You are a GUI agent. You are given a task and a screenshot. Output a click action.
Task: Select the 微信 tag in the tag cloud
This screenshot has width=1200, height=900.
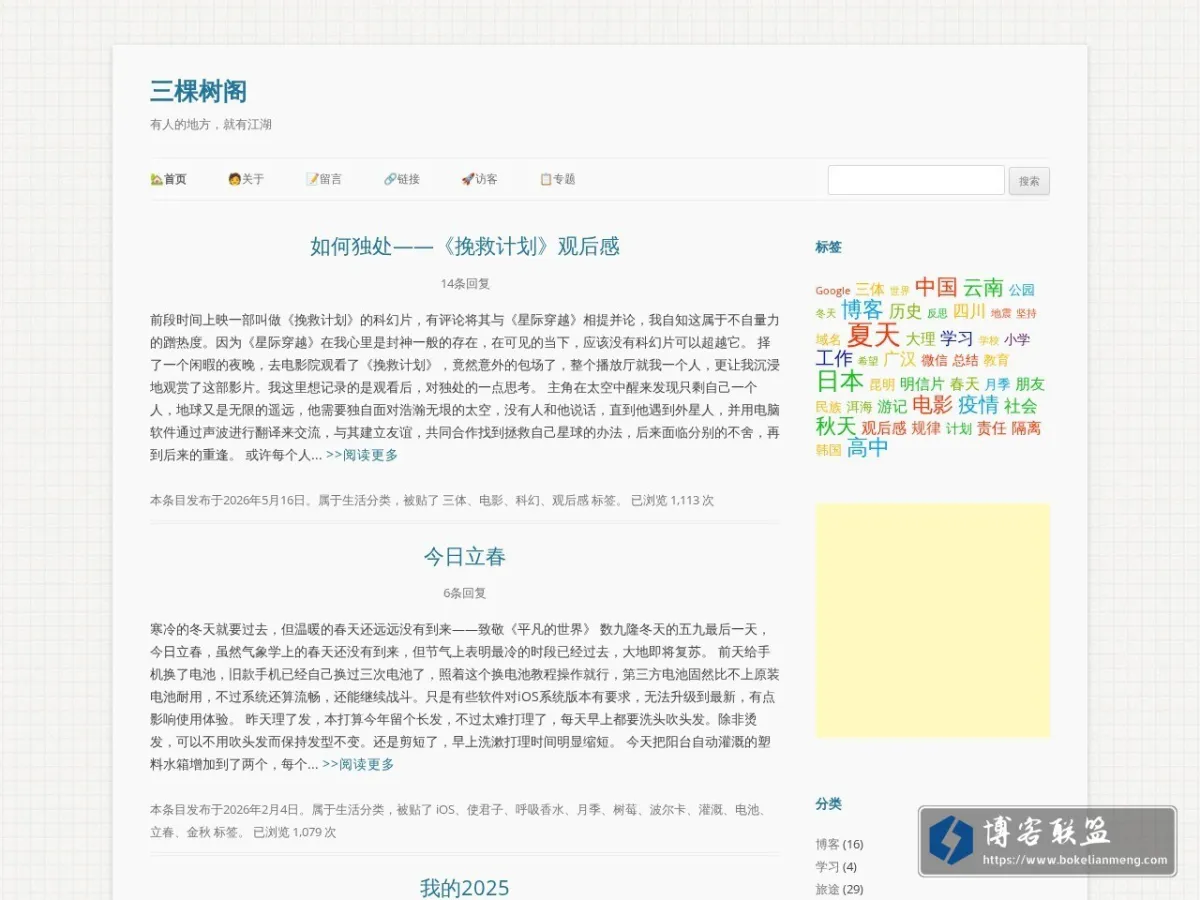pyautogui.click(x=934, y=360)
